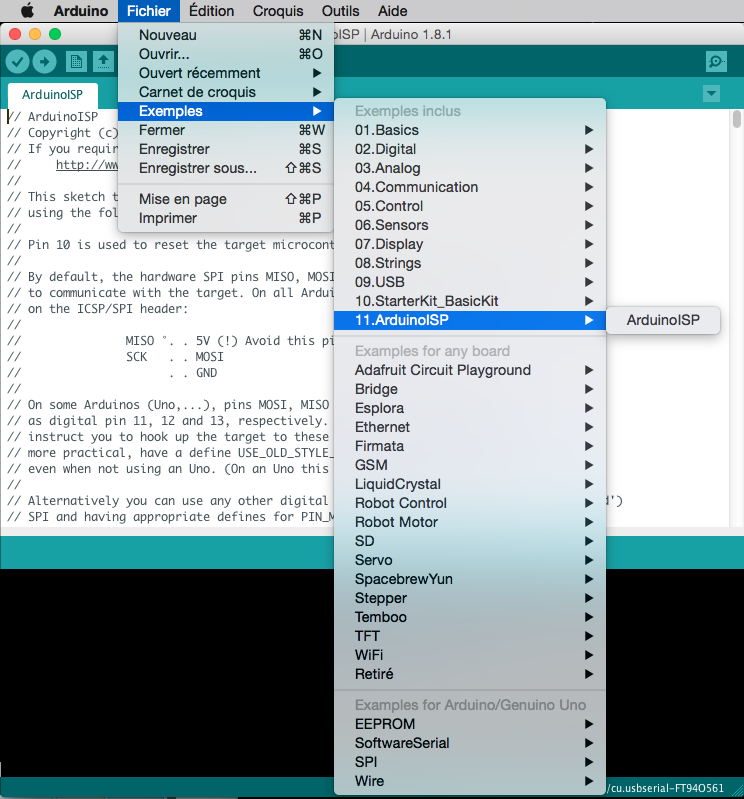Viewport: 744px width, 799px height.
Task: Click the Apple menu icon
Action: pos(27,11)
